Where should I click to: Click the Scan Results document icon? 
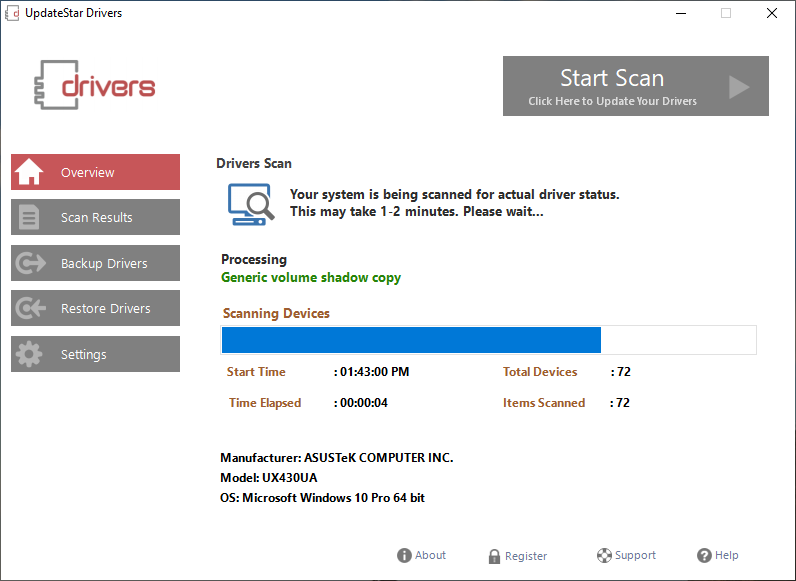point(30,217)
